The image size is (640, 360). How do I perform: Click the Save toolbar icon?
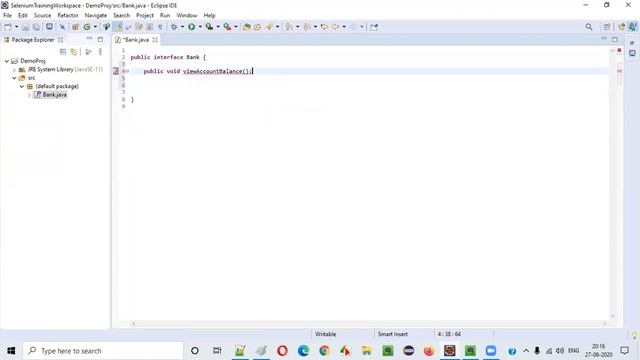[25, 27]
